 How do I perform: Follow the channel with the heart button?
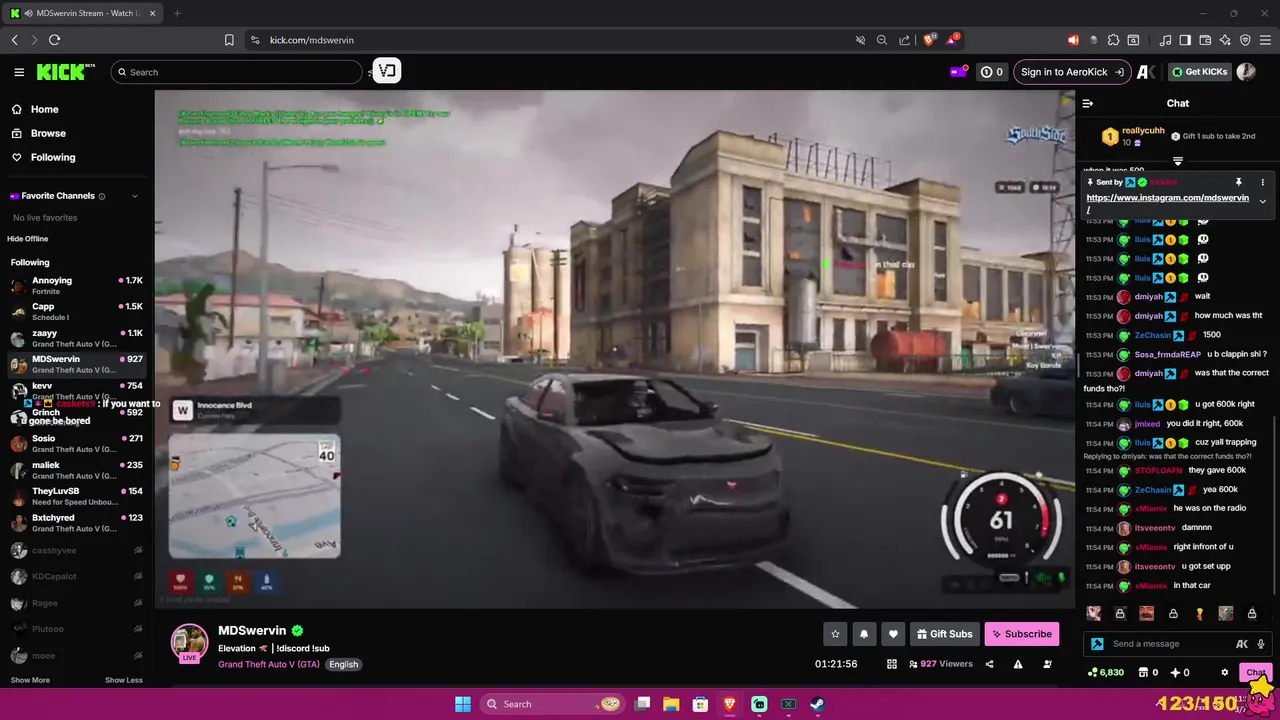(x=893, y=634)
